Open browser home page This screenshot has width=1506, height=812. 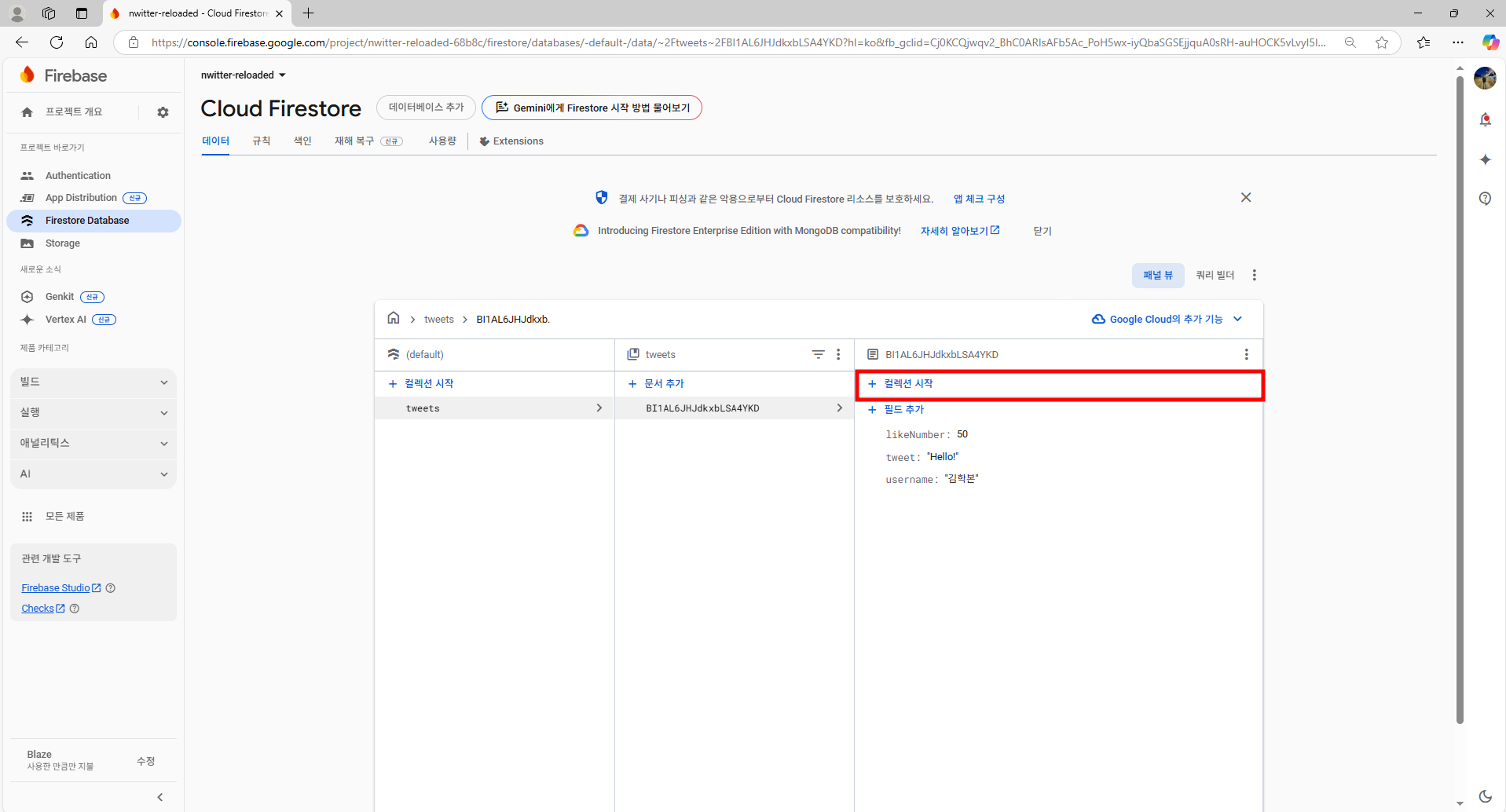tap(91, 42)
